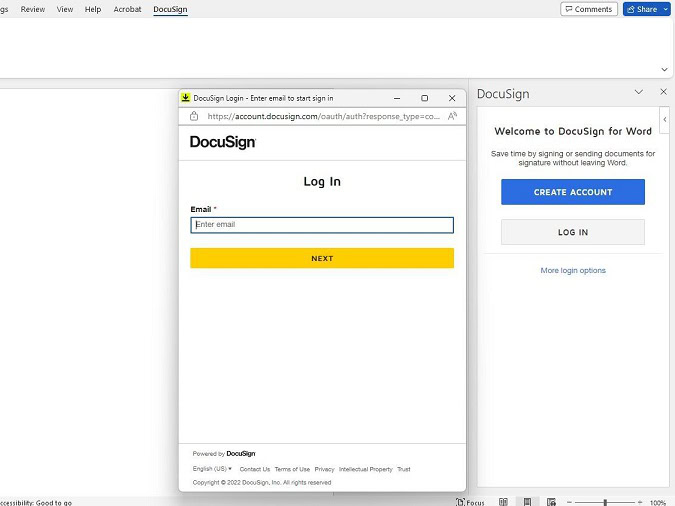
Task: Open the DocuSign pane options chevron
Action: coord(639,92)
